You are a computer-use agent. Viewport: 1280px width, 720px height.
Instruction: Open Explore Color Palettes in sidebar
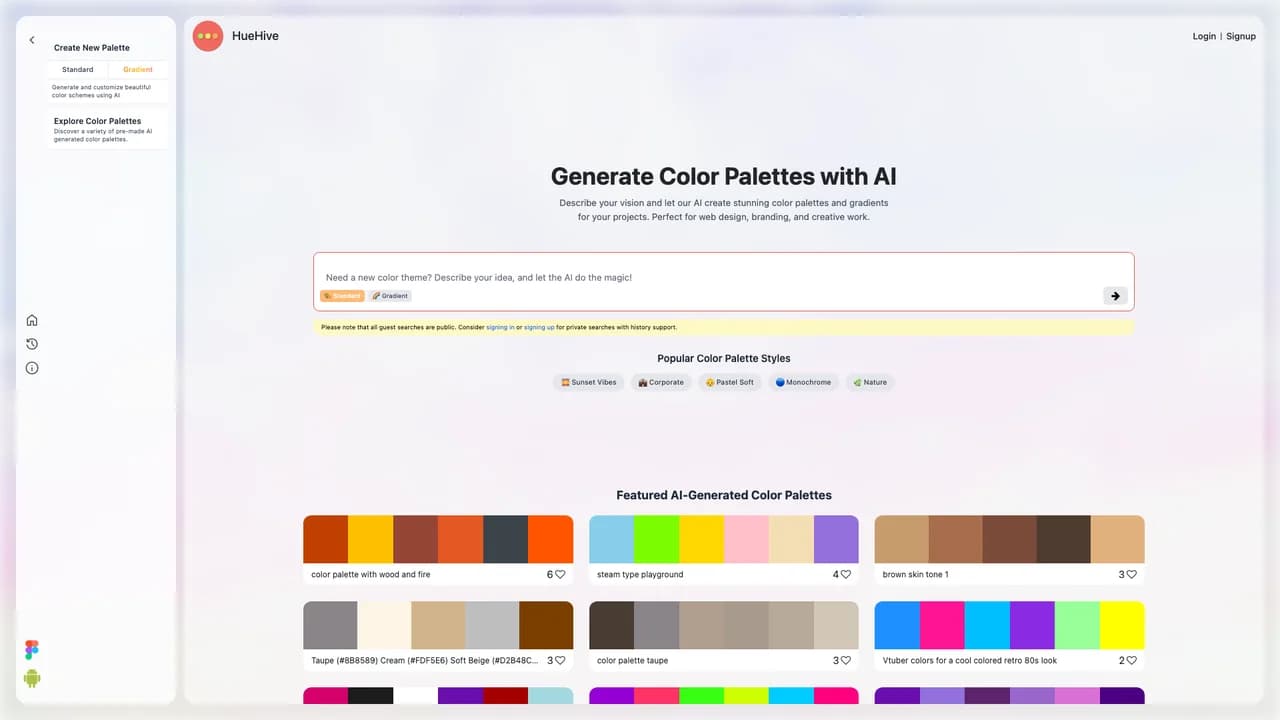pos(107,130)
